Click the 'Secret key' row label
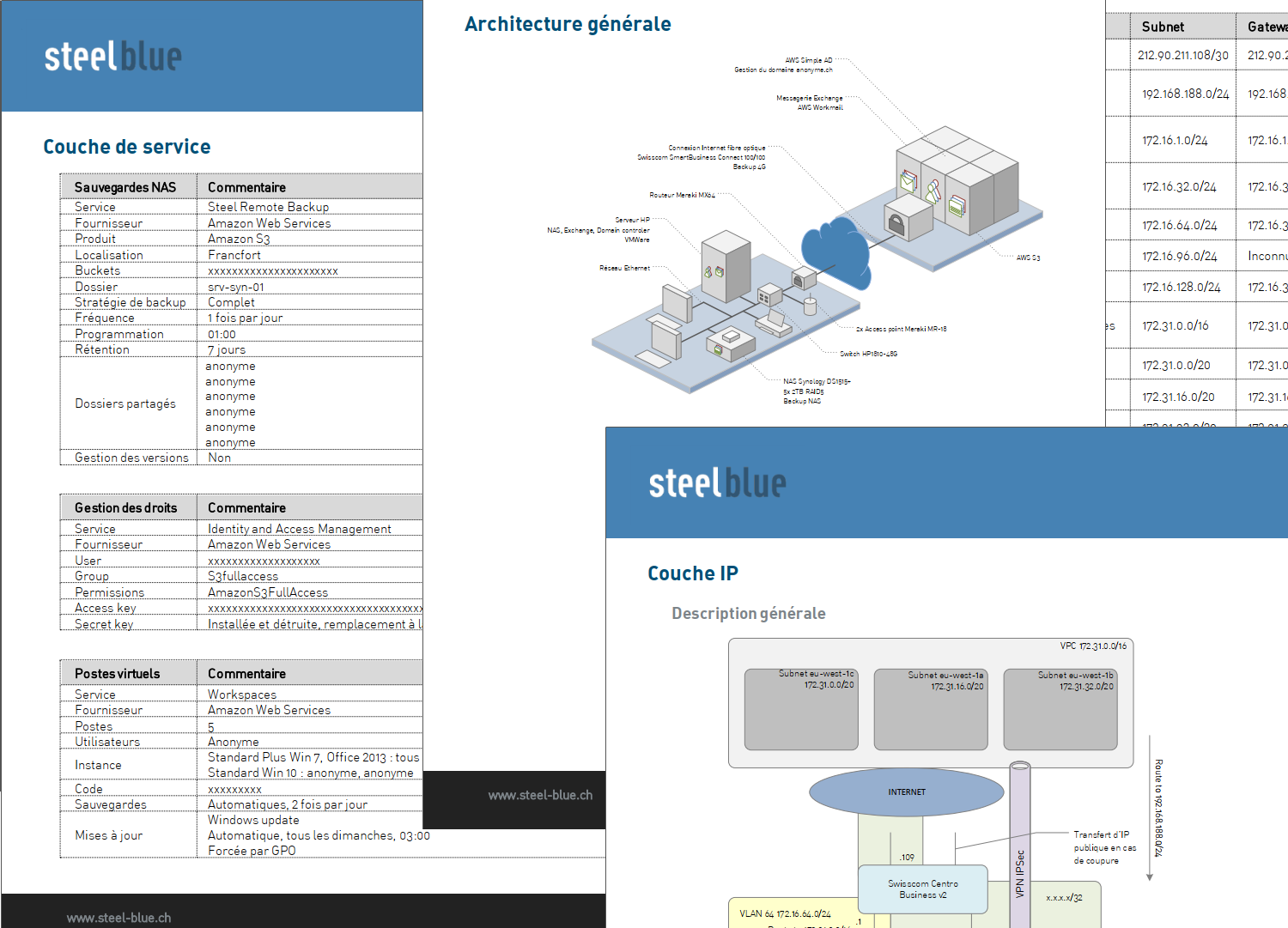 coord(104,624)
